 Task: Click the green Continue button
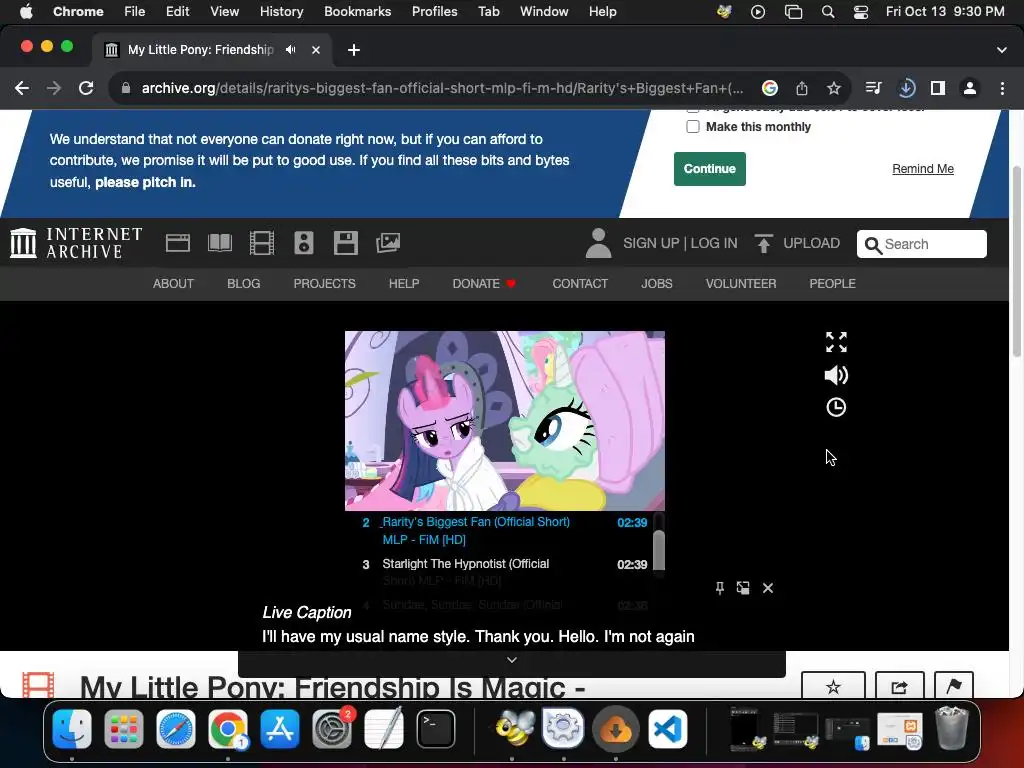click(x=710, y=168)
